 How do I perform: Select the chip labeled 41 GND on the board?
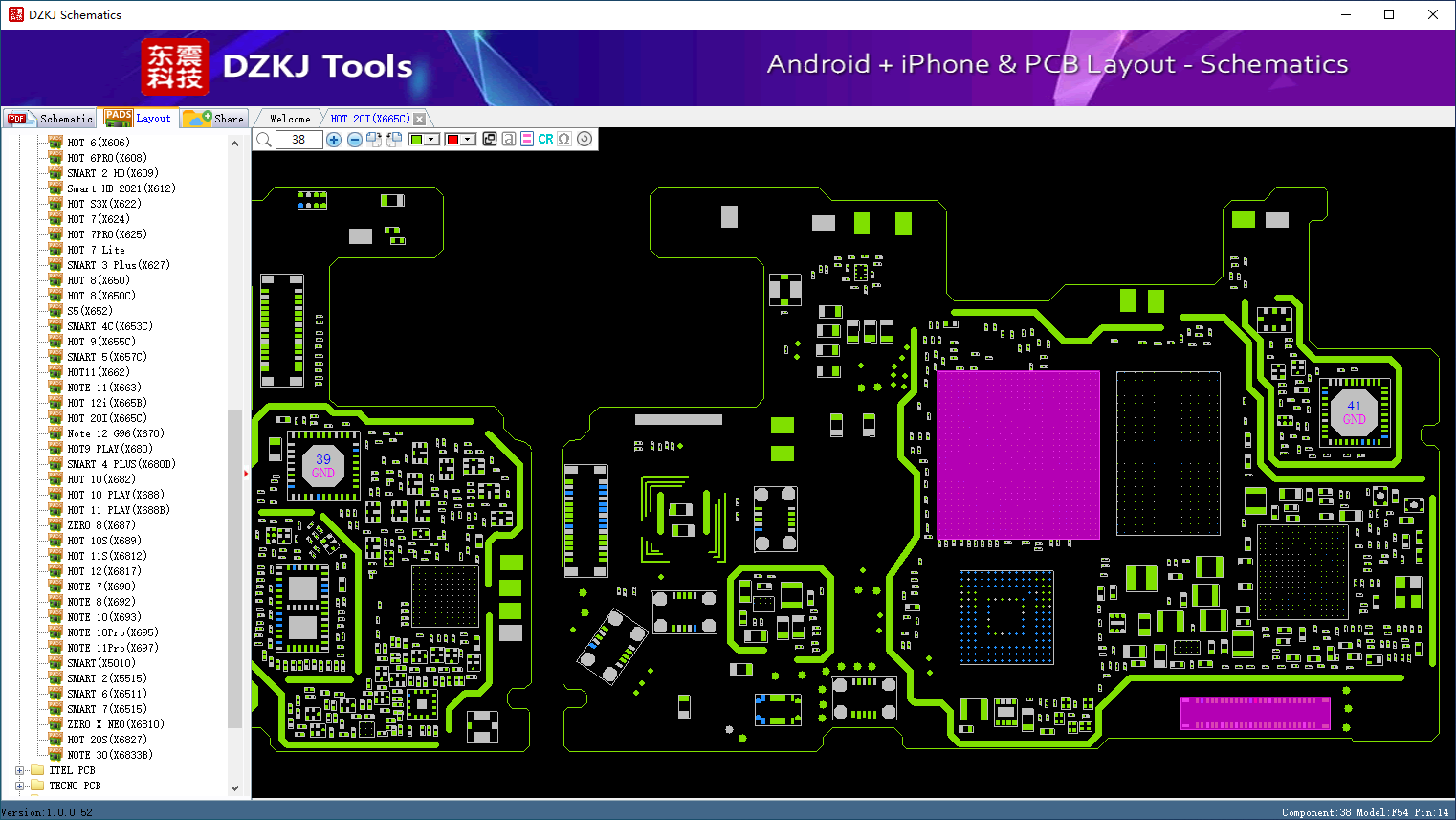tap(1355, 412)
